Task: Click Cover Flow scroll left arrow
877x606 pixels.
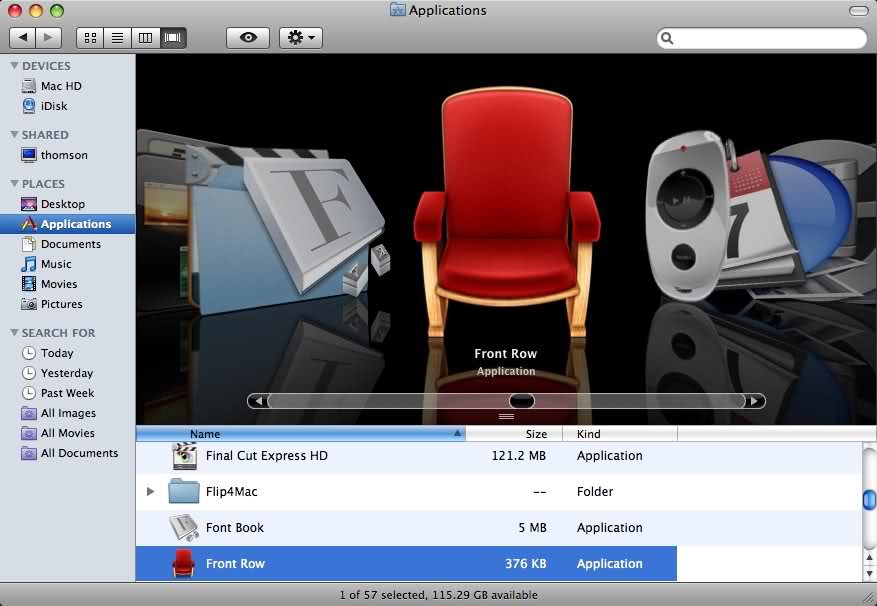Action: coord(258,401)
